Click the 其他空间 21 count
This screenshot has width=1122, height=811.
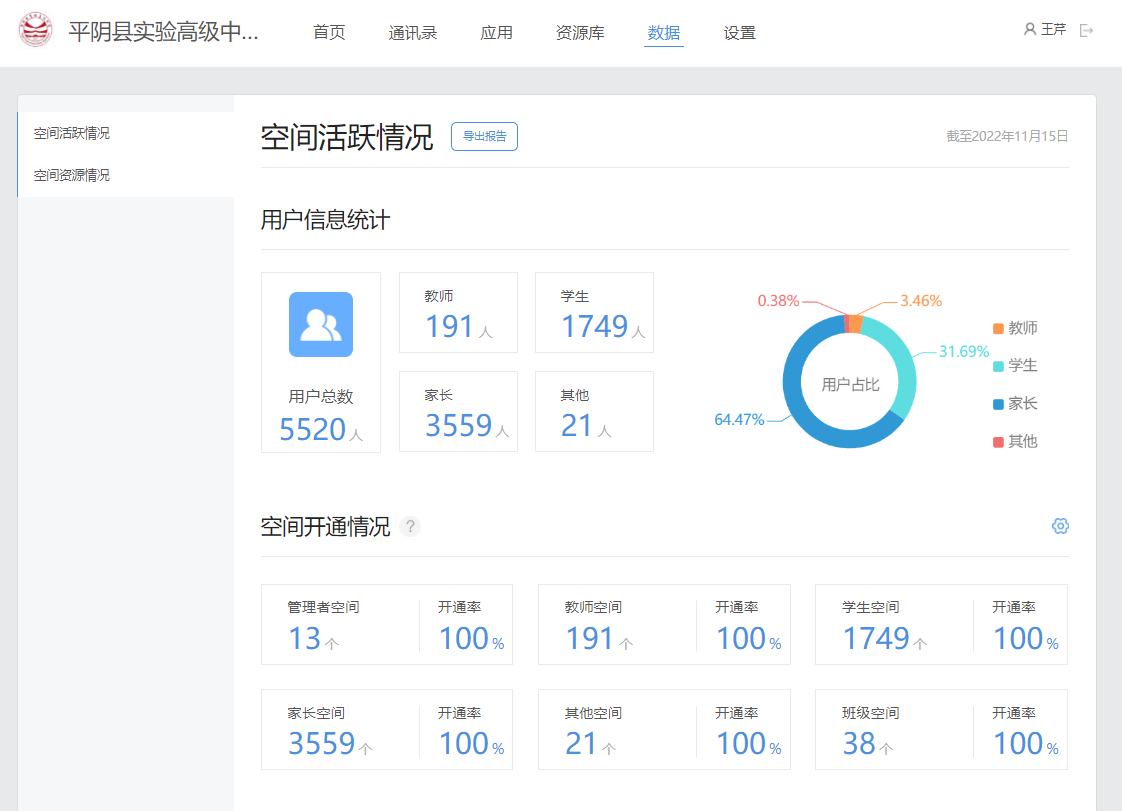pos(581,744)
